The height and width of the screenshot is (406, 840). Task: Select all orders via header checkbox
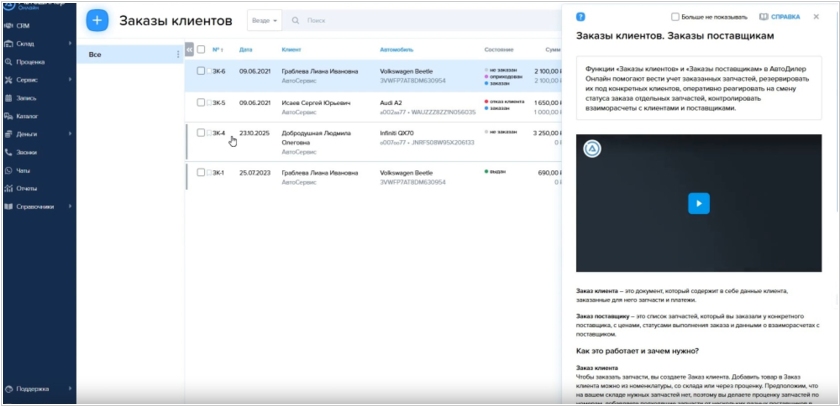[201, 49]
